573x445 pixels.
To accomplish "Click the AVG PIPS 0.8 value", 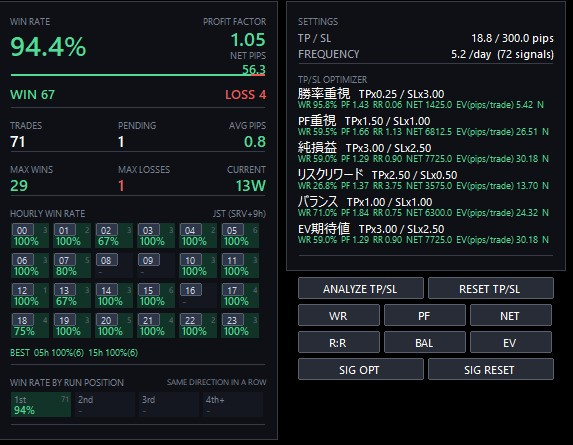I will 255,142.
